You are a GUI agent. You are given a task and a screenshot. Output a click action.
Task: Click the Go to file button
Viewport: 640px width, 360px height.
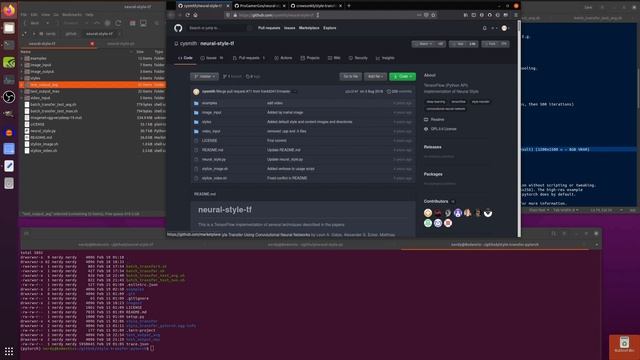350,76
